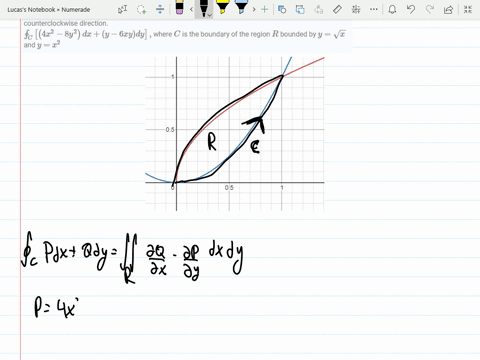Share the notebook page

coord(448,9)
